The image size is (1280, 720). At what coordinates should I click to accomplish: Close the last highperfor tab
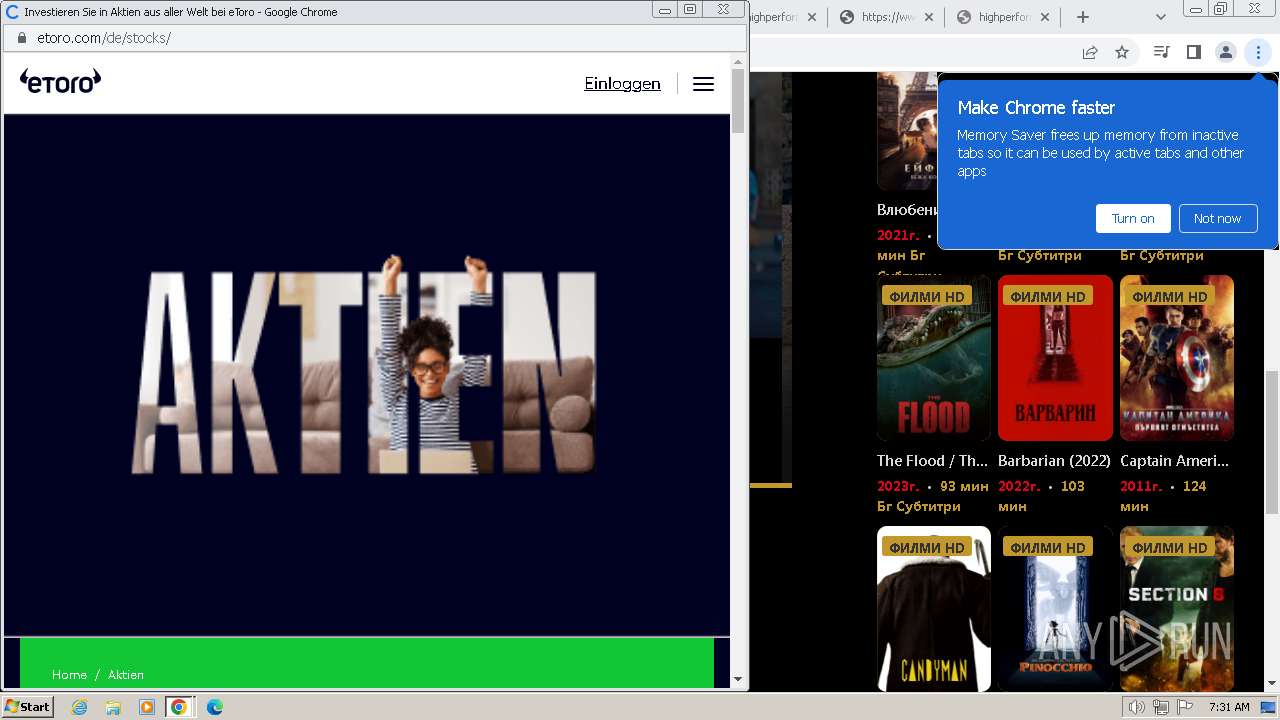pyautogui.click(x=1045, y=17)
